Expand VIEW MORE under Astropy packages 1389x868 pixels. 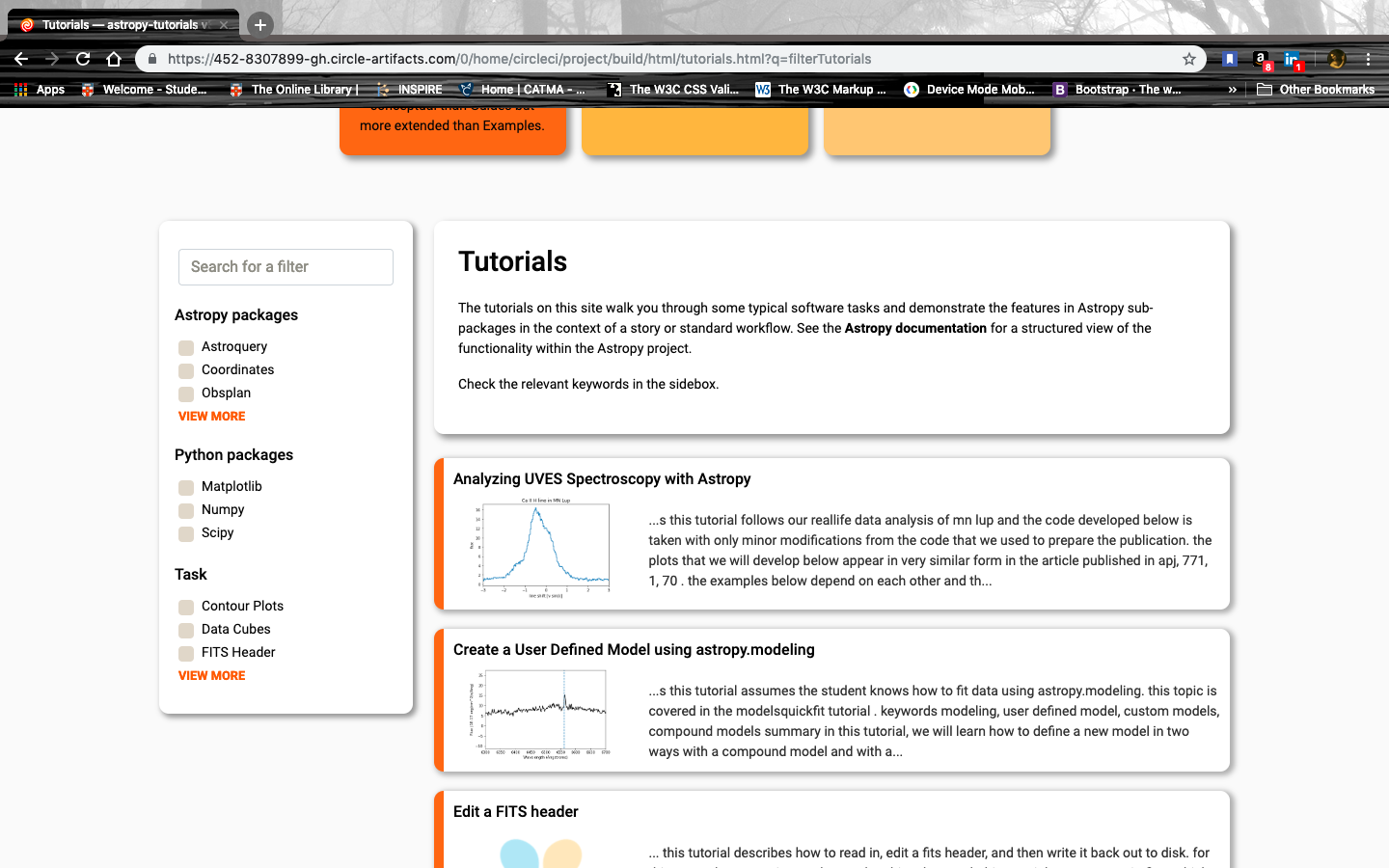pyautogui.click(x=211, y=417)
